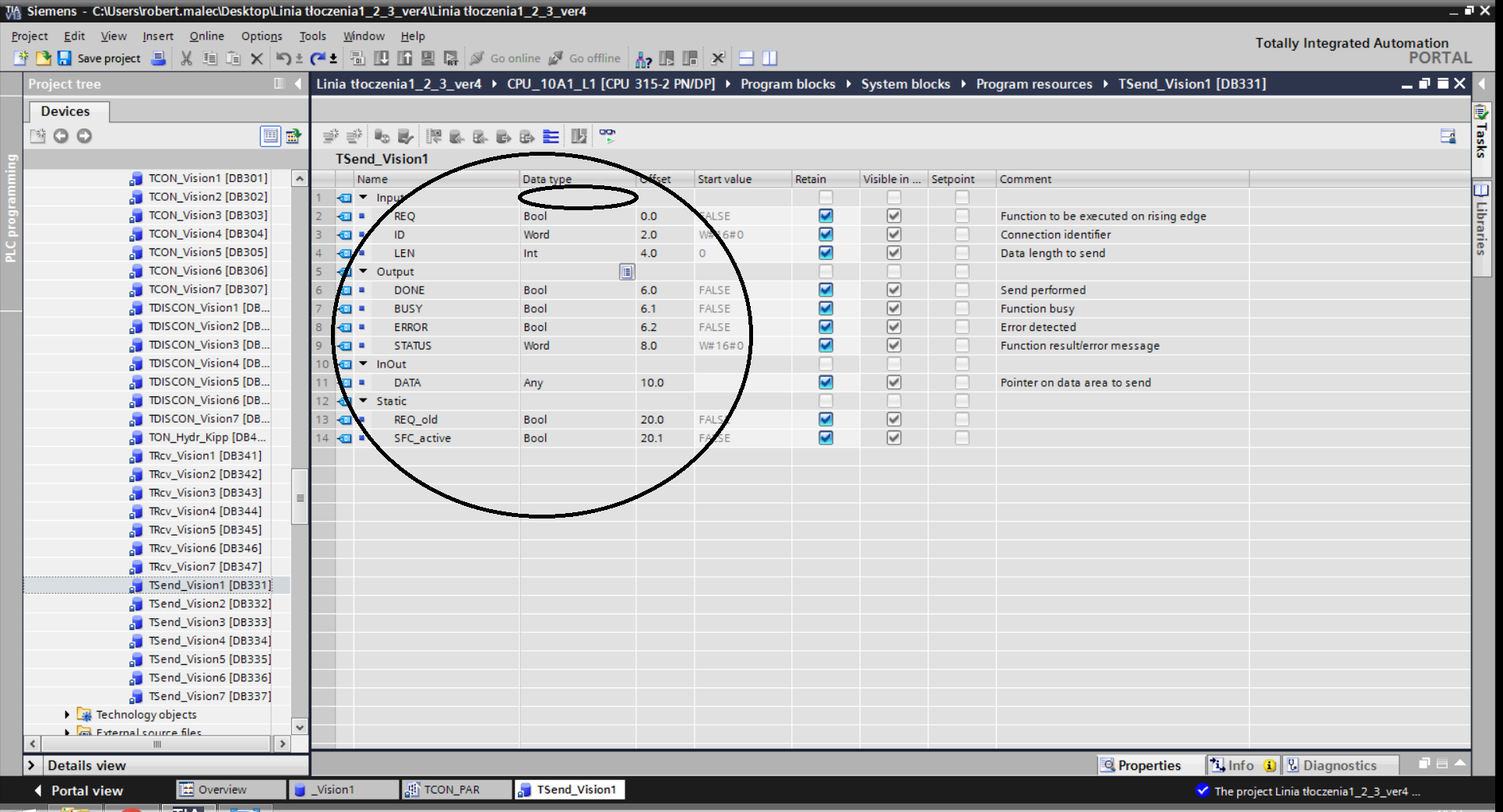Click the Project tree horizontal scrollbar thumb
1503x812 pixels.
pyautogui.click(x=157, y=743)
